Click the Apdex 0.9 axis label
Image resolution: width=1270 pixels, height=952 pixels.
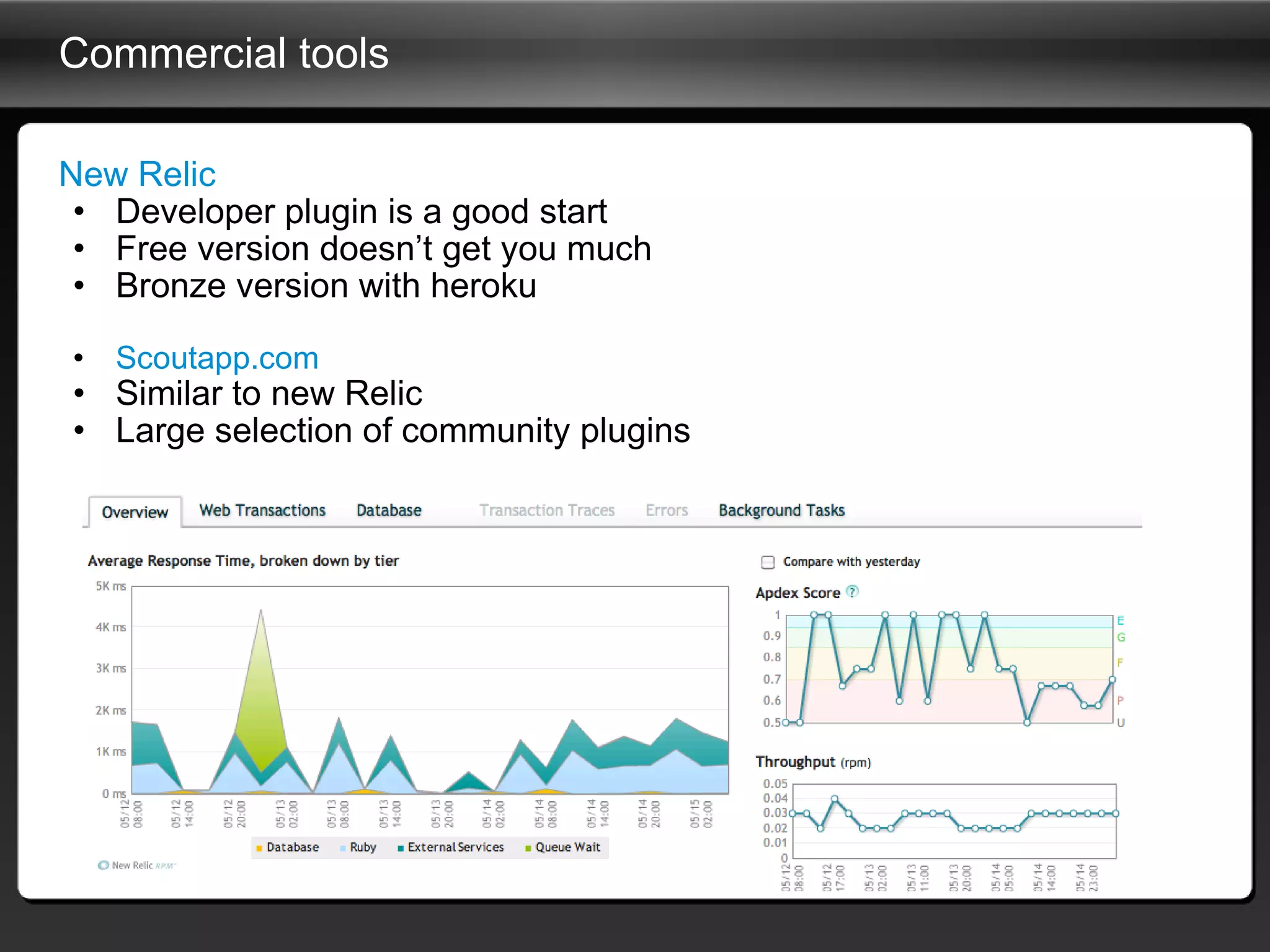[x=771, y=636]
